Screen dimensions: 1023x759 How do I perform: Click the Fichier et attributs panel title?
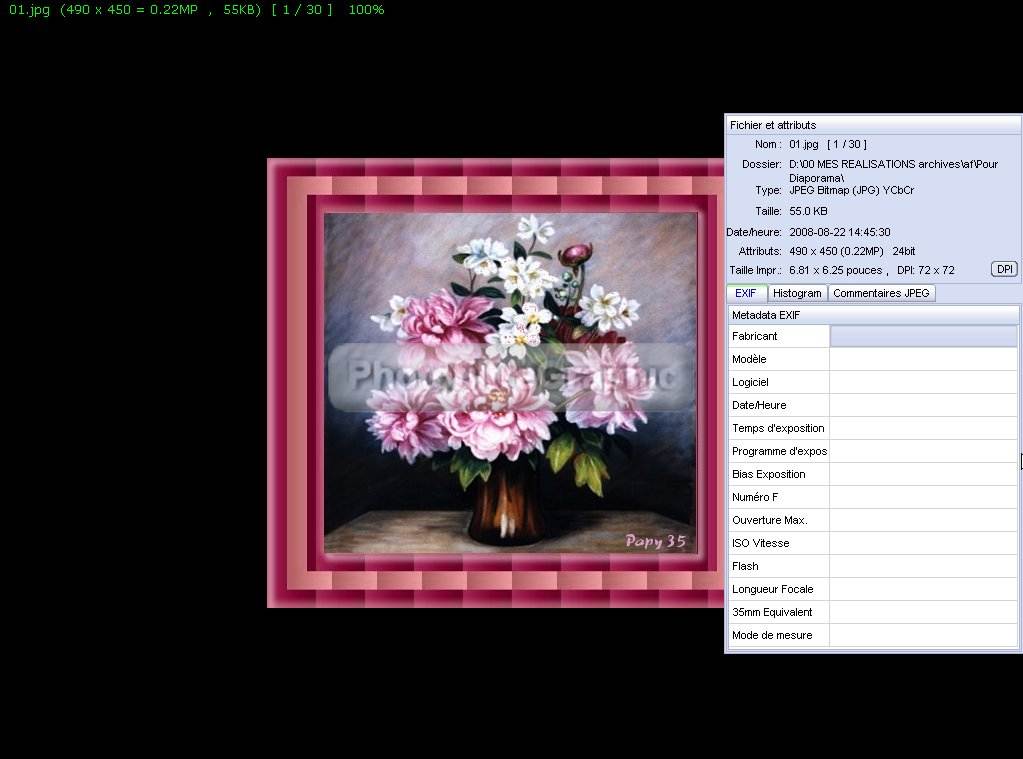pyautogui.click(x=773, y=125)
